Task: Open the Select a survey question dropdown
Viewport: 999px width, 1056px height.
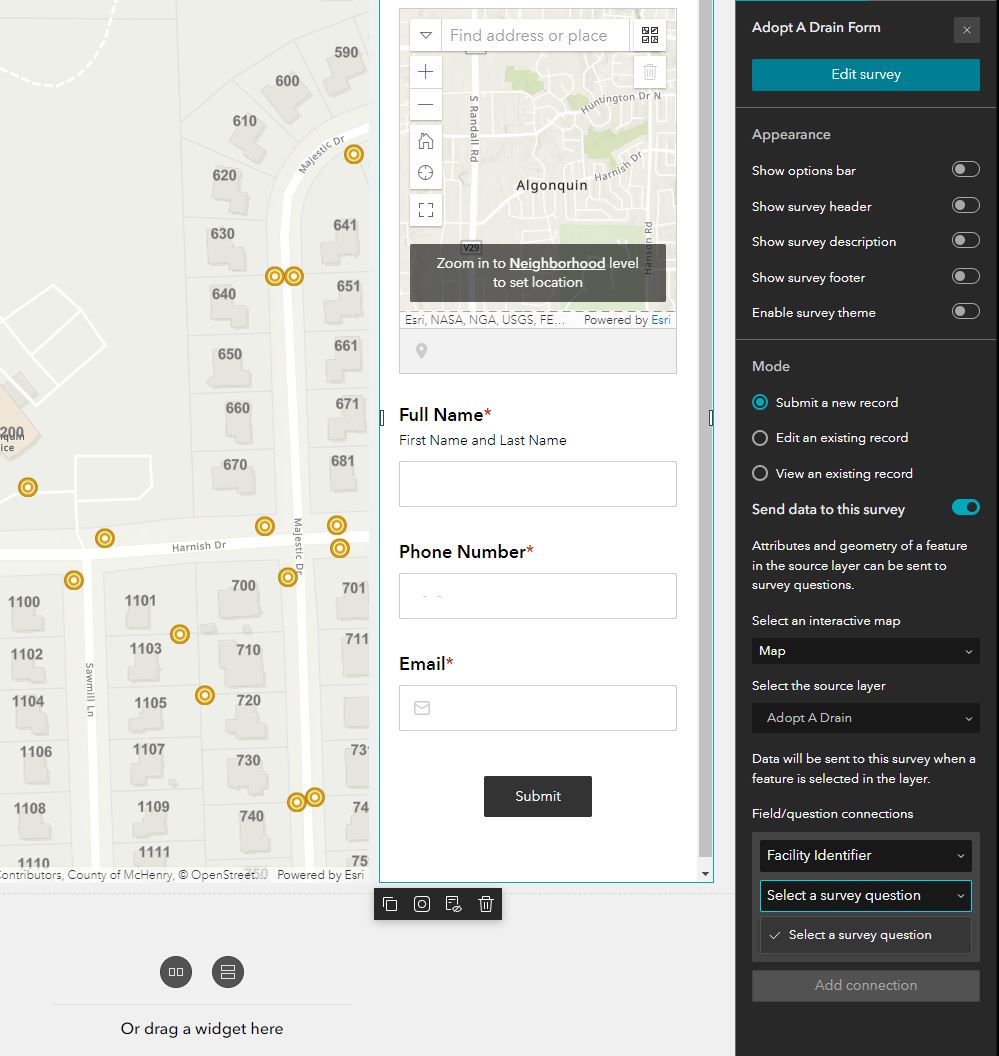Action: coord(865,895)
